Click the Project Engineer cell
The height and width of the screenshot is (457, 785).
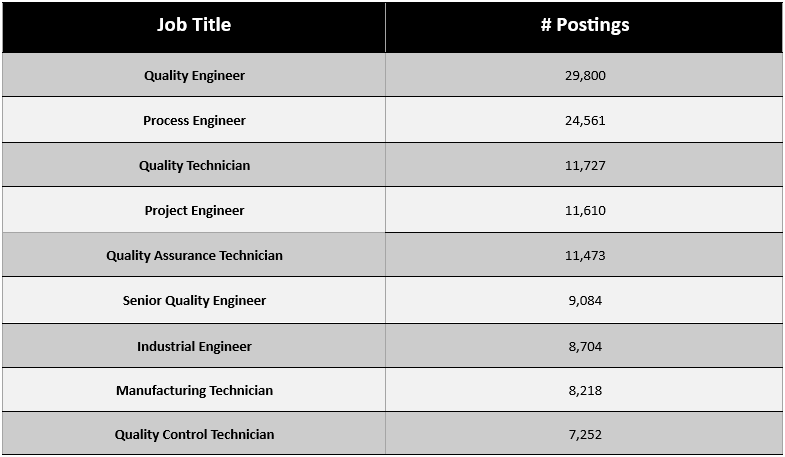click(x=194, y=211)
